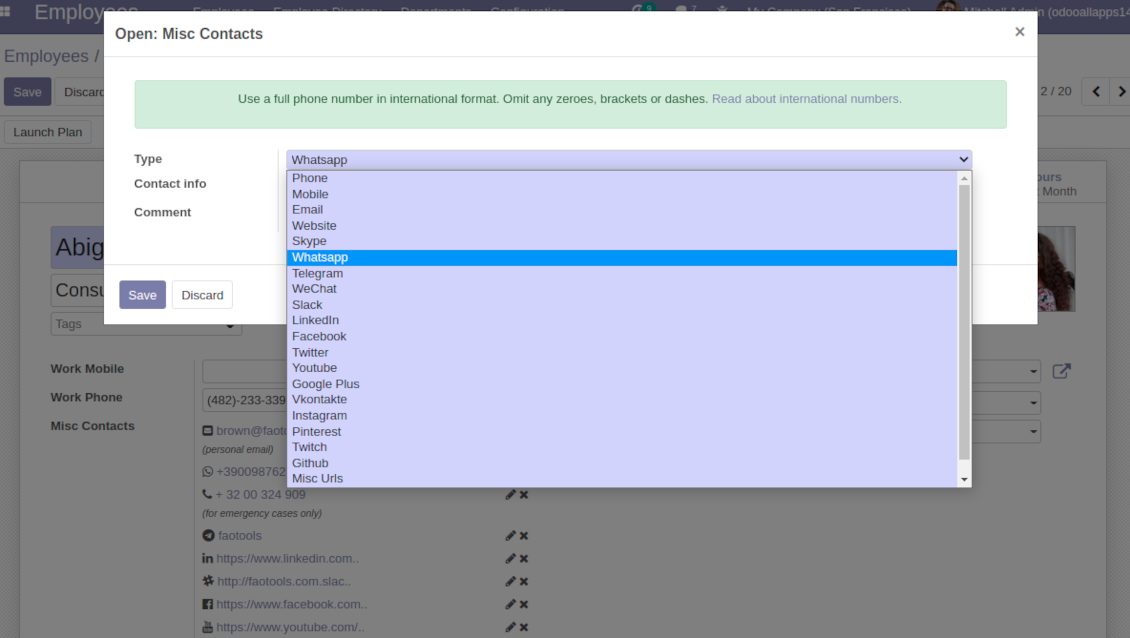Save the employee form
Screen dimensions: 1130x638
(x=27, y=92)
